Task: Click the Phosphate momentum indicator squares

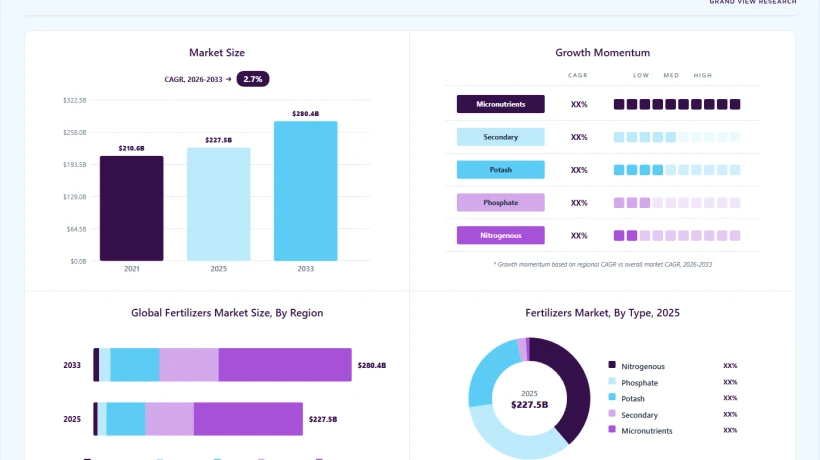Action: (677, 203)
